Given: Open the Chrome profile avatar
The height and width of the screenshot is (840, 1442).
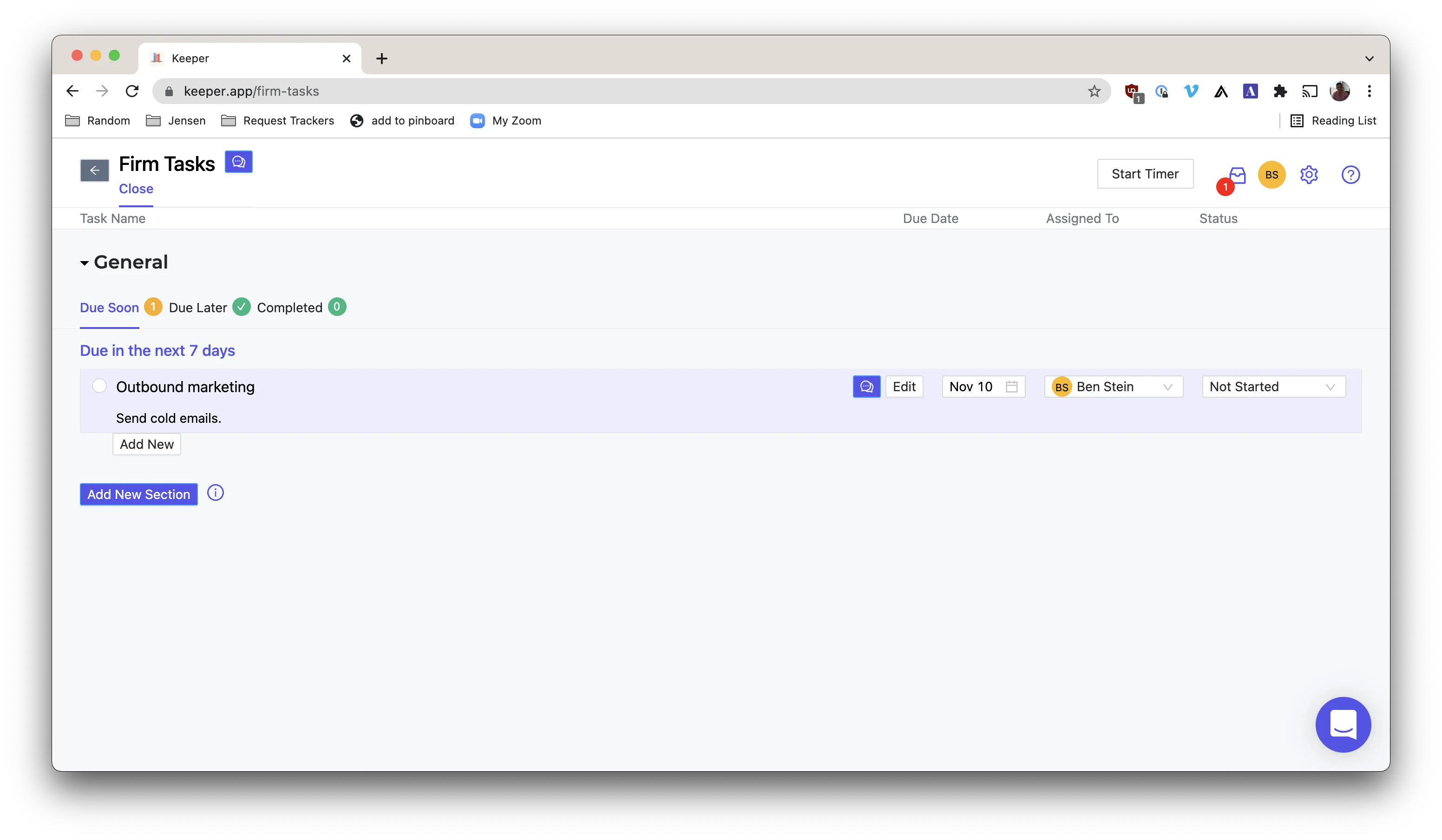Looking at the screenshot, I should tap(1340, 91).
